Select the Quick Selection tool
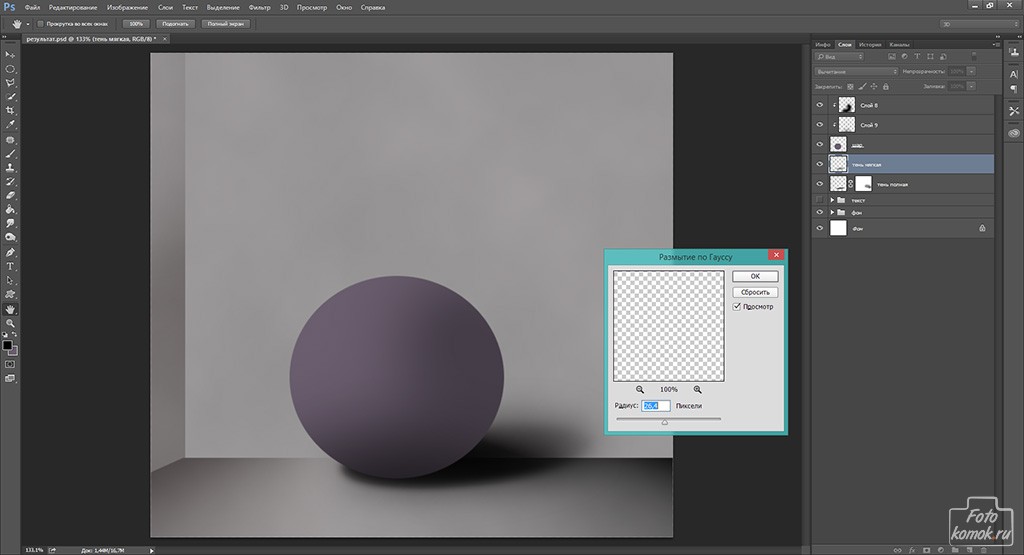 pyautogui.click(x=10, y=96)
